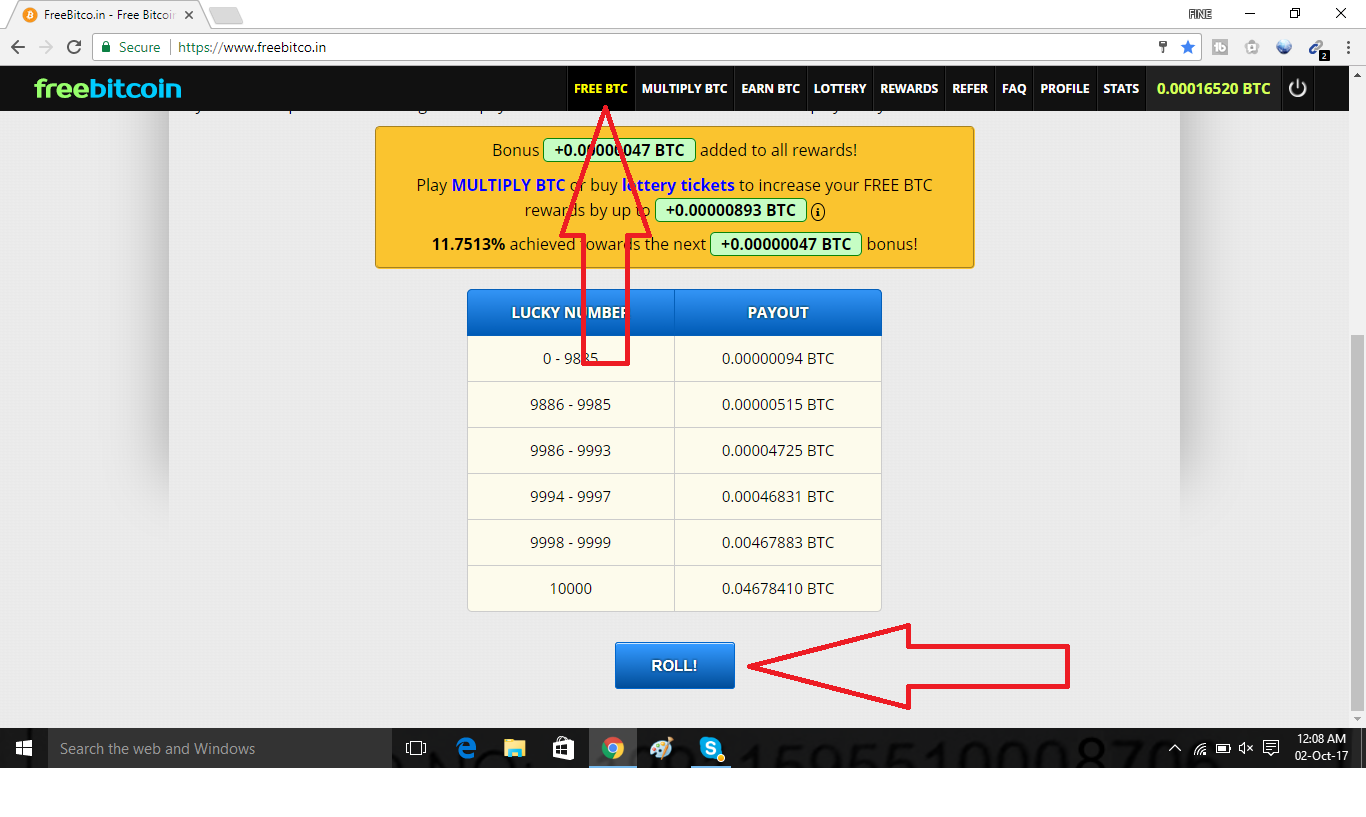Open the MULTIPLY BTC menu item
Image resolution: width=1366 pixels, height=817 pixels.
[684, 88]
